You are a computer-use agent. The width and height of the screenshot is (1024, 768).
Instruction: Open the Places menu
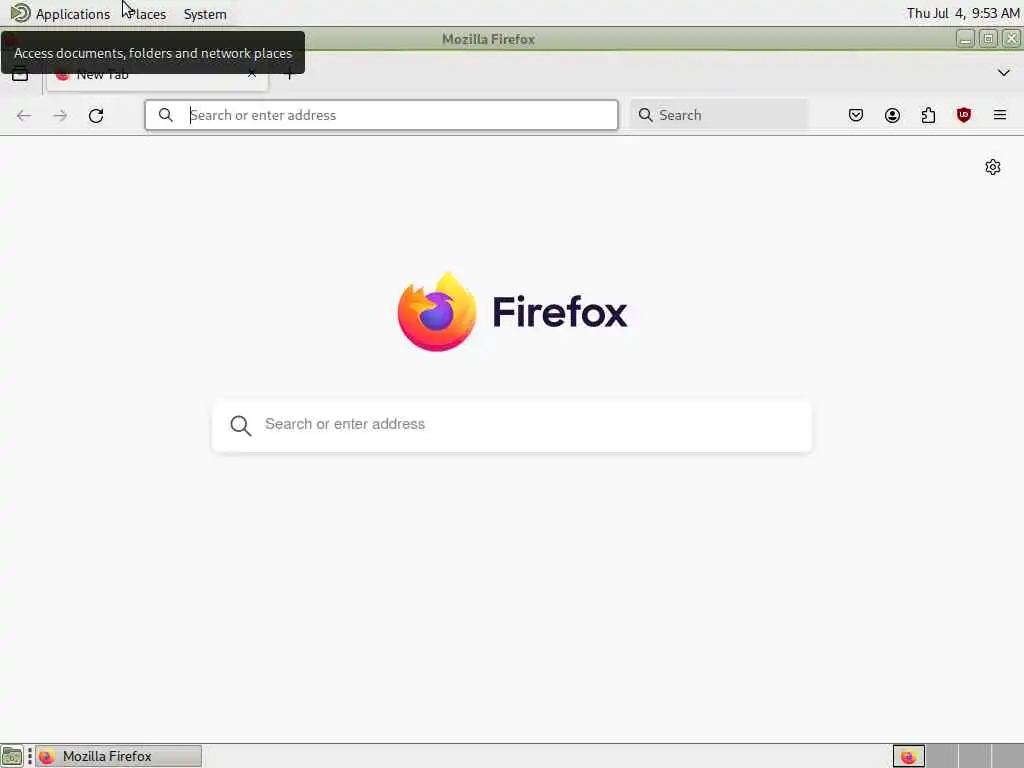pyautogui.click(x=146, y=14)
